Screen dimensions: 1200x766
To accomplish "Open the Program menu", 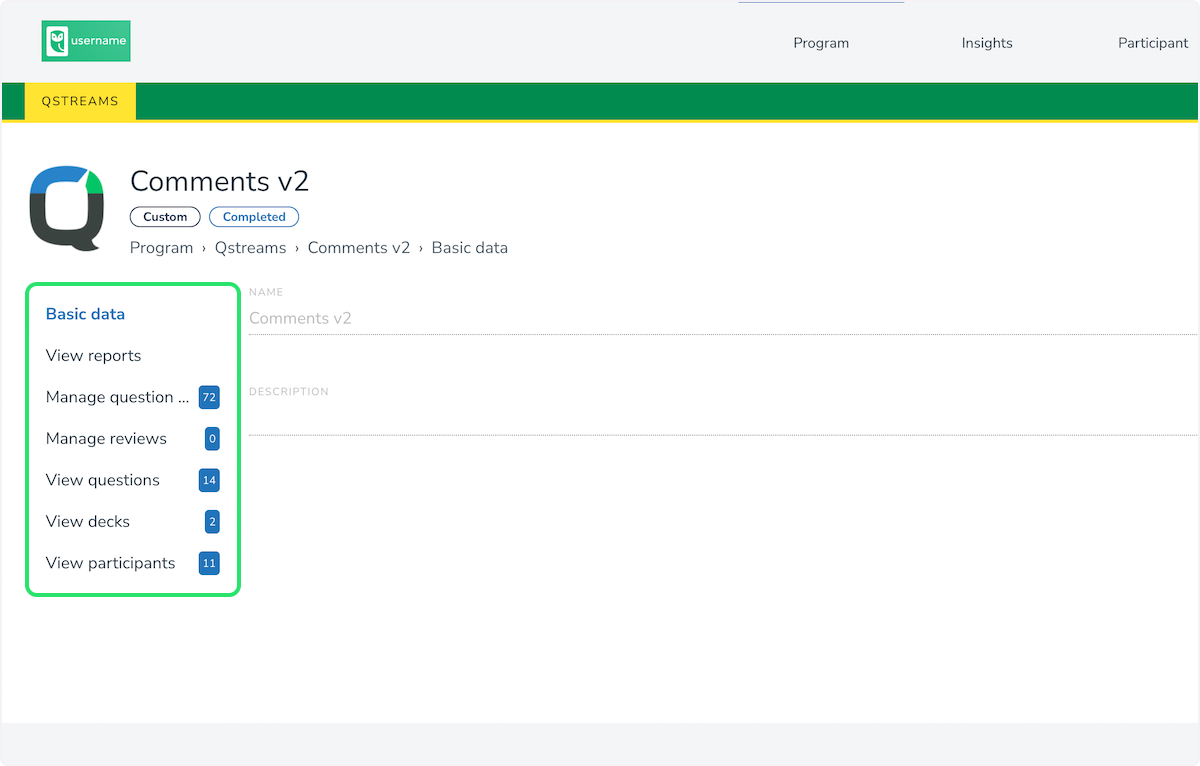I will tap(821, 43).
